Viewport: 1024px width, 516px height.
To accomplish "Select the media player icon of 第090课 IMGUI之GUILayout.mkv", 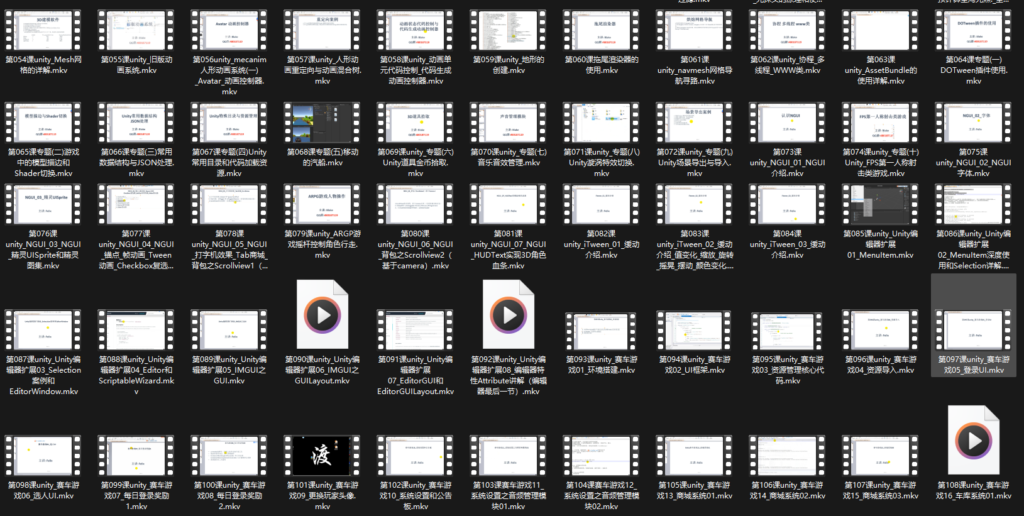I will pyautogui.click(x=322, y=315).
